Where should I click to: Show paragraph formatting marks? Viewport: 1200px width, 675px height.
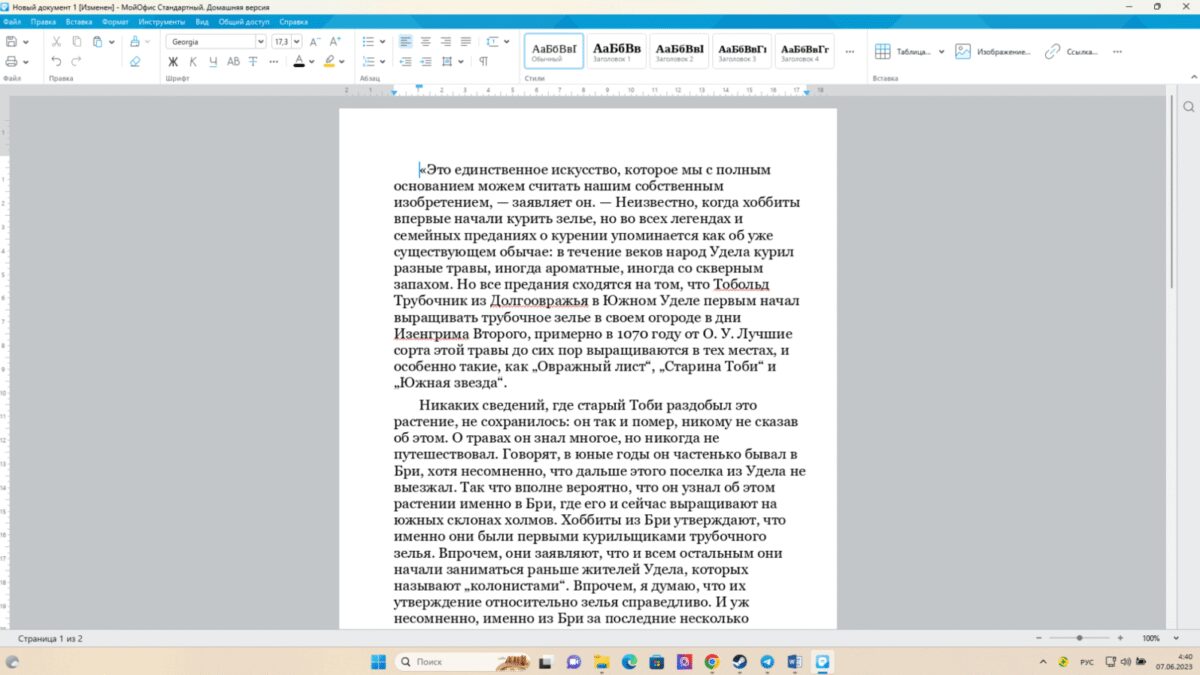click(485, 61)
